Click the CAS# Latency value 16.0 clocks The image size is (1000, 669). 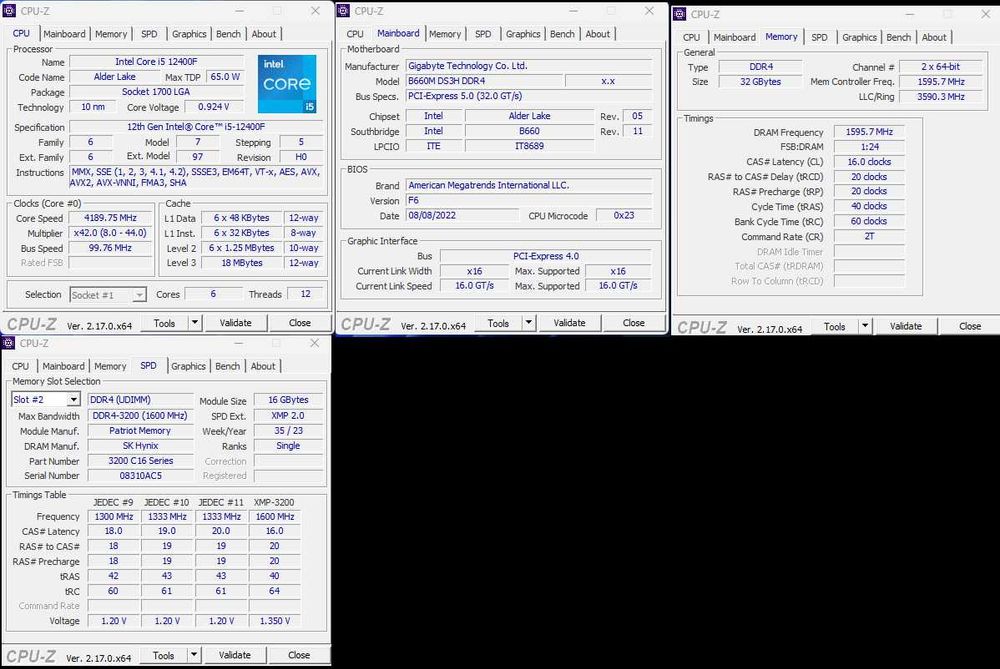point(869,162)
